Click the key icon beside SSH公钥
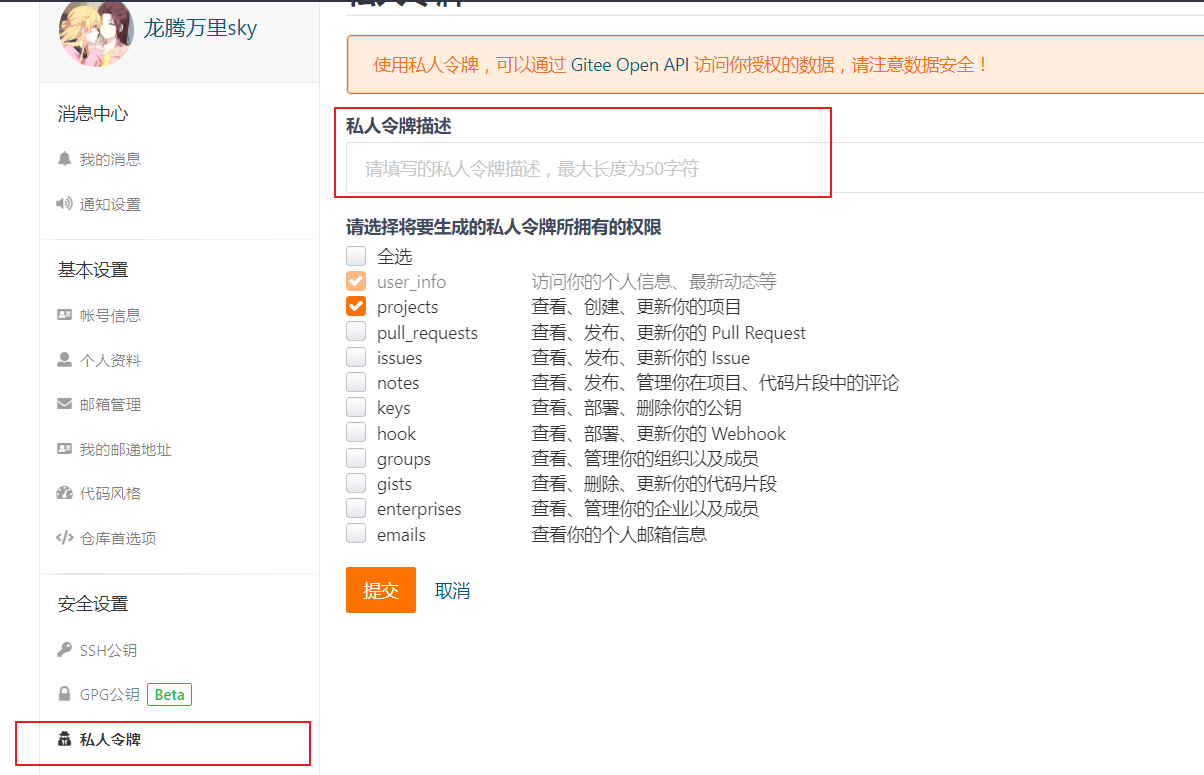1204x775 pixels. point(65,650)
